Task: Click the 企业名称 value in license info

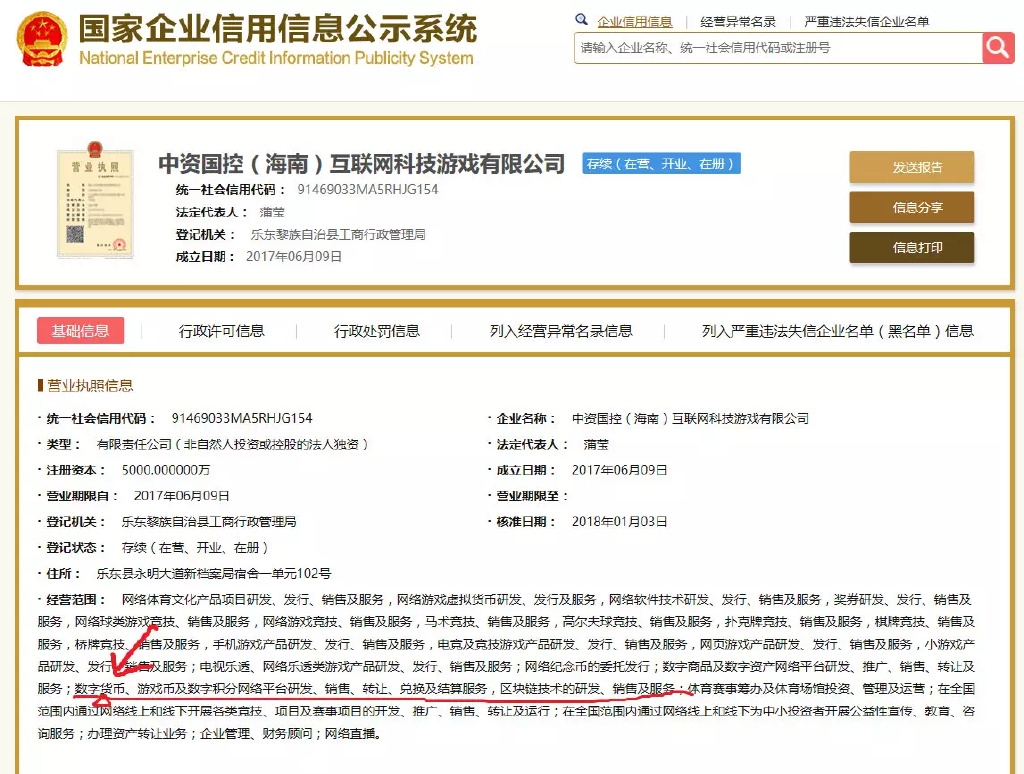Action: click(690, 418)
